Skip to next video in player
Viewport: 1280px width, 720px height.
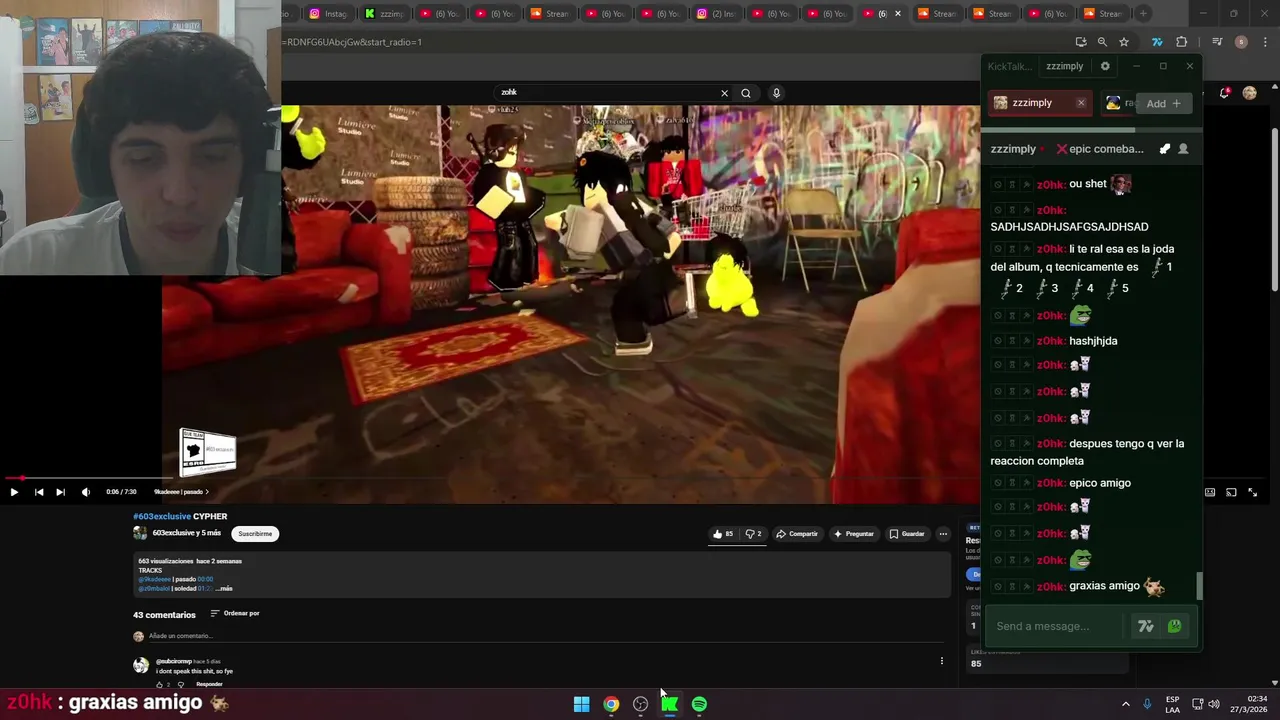pos(60,492)
